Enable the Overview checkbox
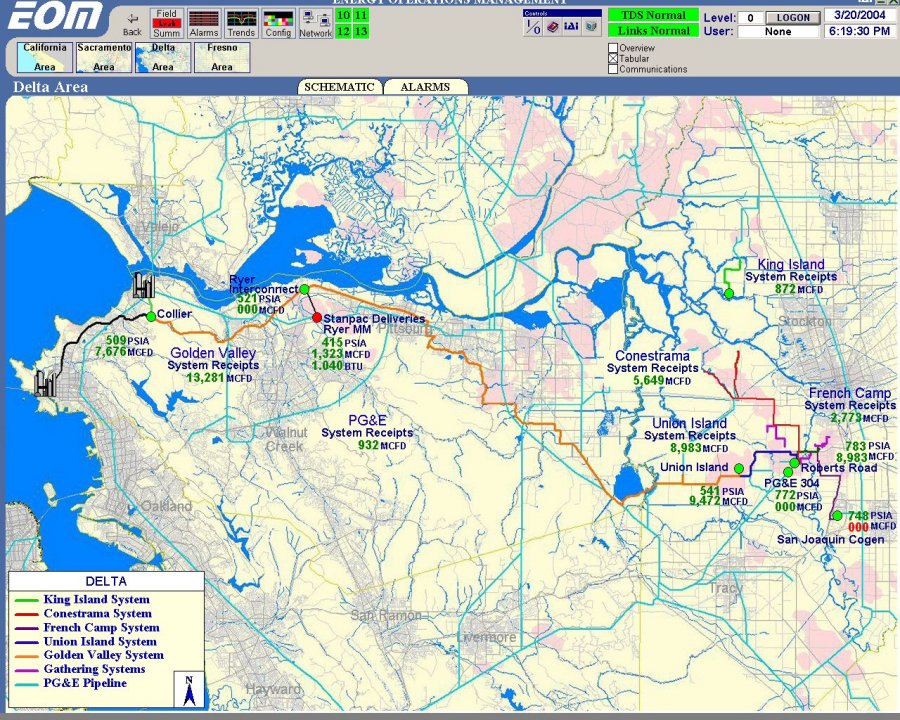The width and height of the screenshot is (900, 720). pyautogui.click(x=613, y=48)
